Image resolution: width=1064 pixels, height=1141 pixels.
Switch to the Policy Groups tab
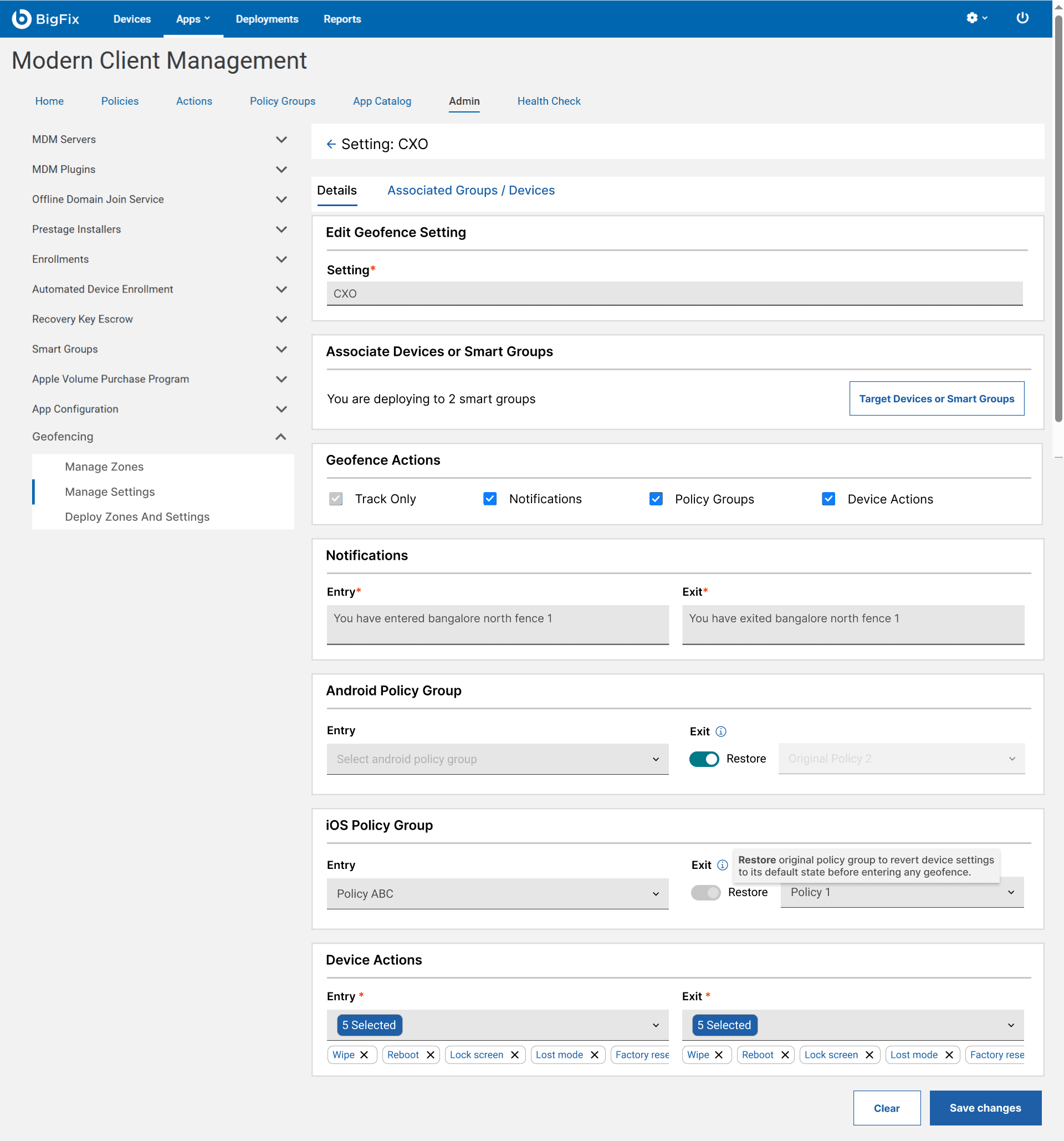pyautogui.click(x=283, y=101)
